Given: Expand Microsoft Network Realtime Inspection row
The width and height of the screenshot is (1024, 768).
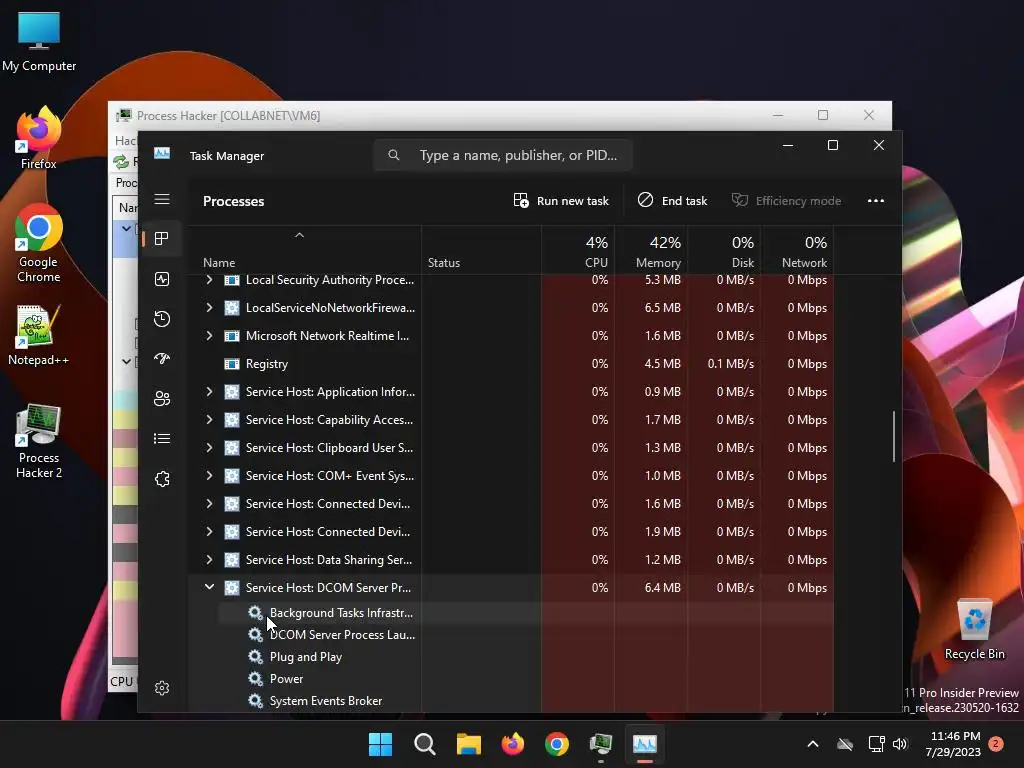Looking at the screenshot, I should tap(209, 336).
